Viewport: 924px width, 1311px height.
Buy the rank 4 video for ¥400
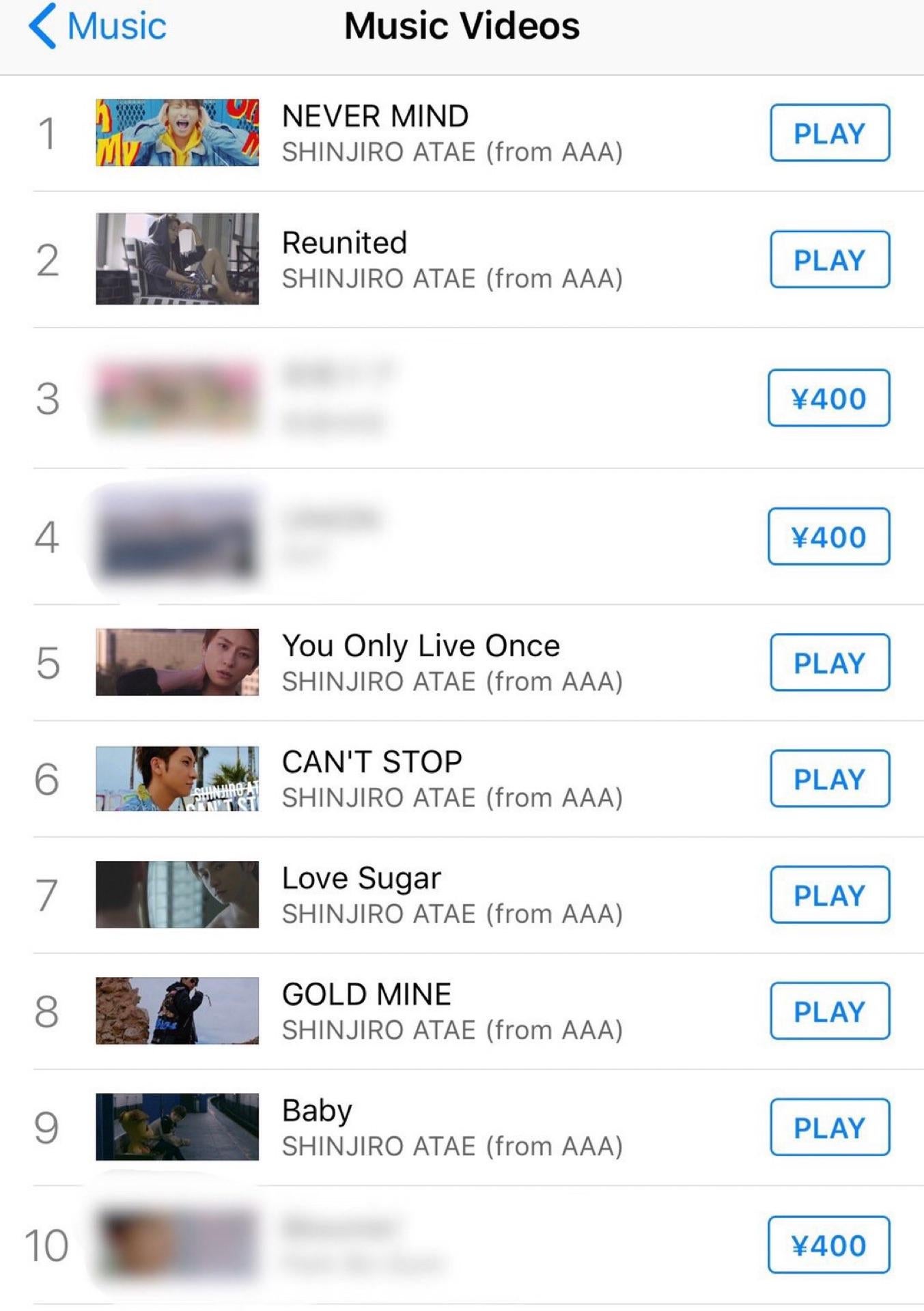(828, 537)
